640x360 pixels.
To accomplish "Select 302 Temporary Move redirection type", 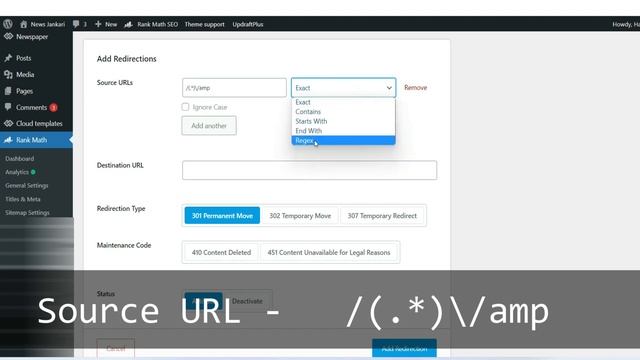I will (300, 216).
